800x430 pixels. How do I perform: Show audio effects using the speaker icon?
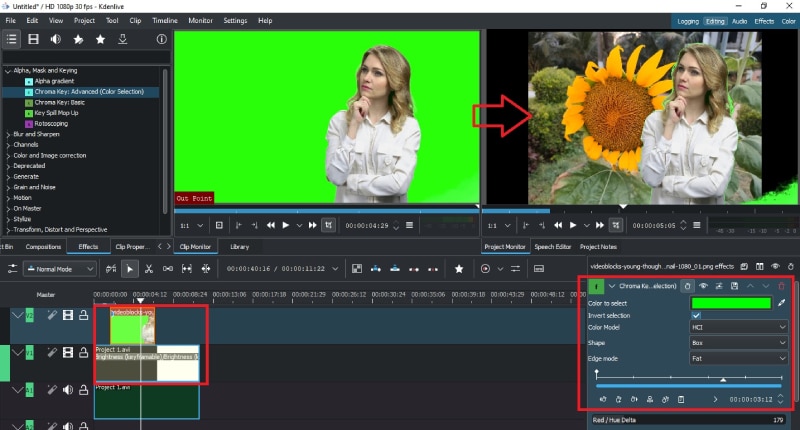56,39
